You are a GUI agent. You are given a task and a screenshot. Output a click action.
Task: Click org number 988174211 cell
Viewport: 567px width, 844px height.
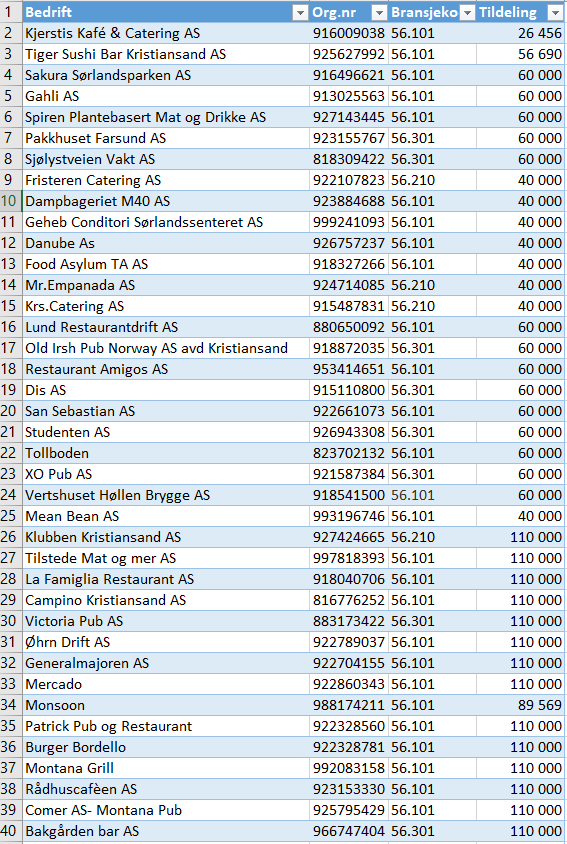tap(349, 705)
